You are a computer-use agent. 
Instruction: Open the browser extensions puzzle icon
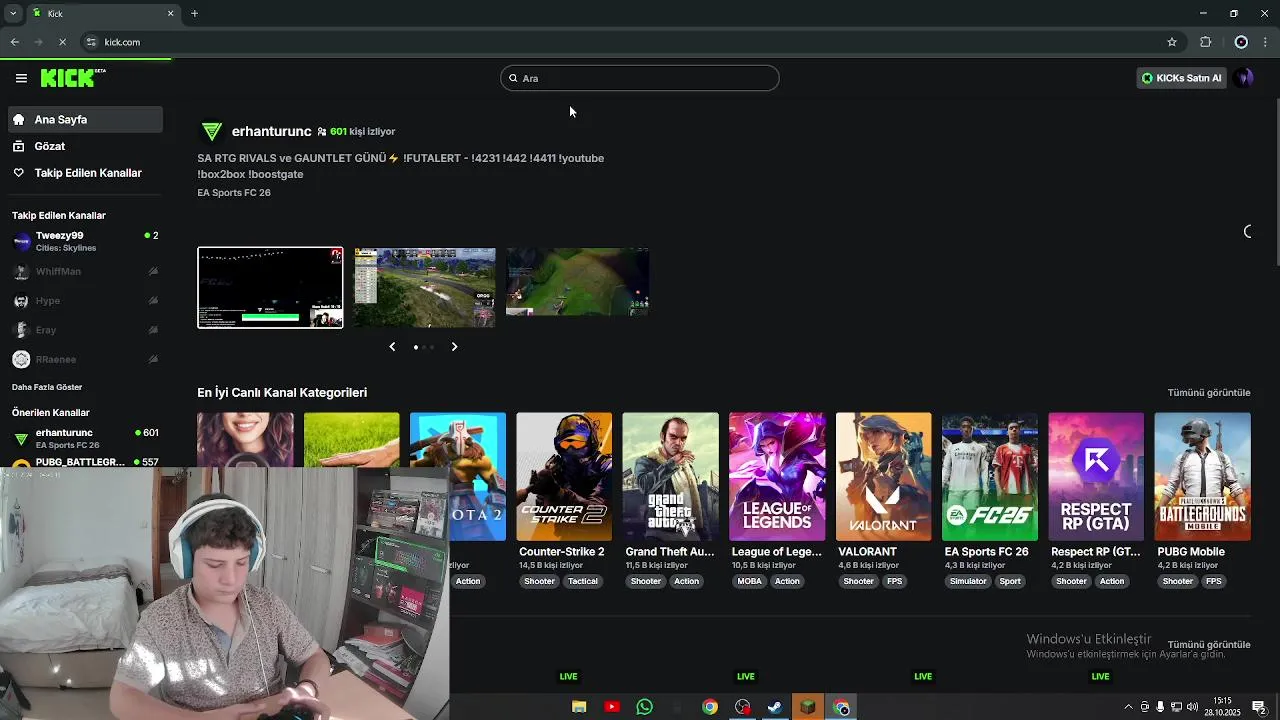point(1205,42)
